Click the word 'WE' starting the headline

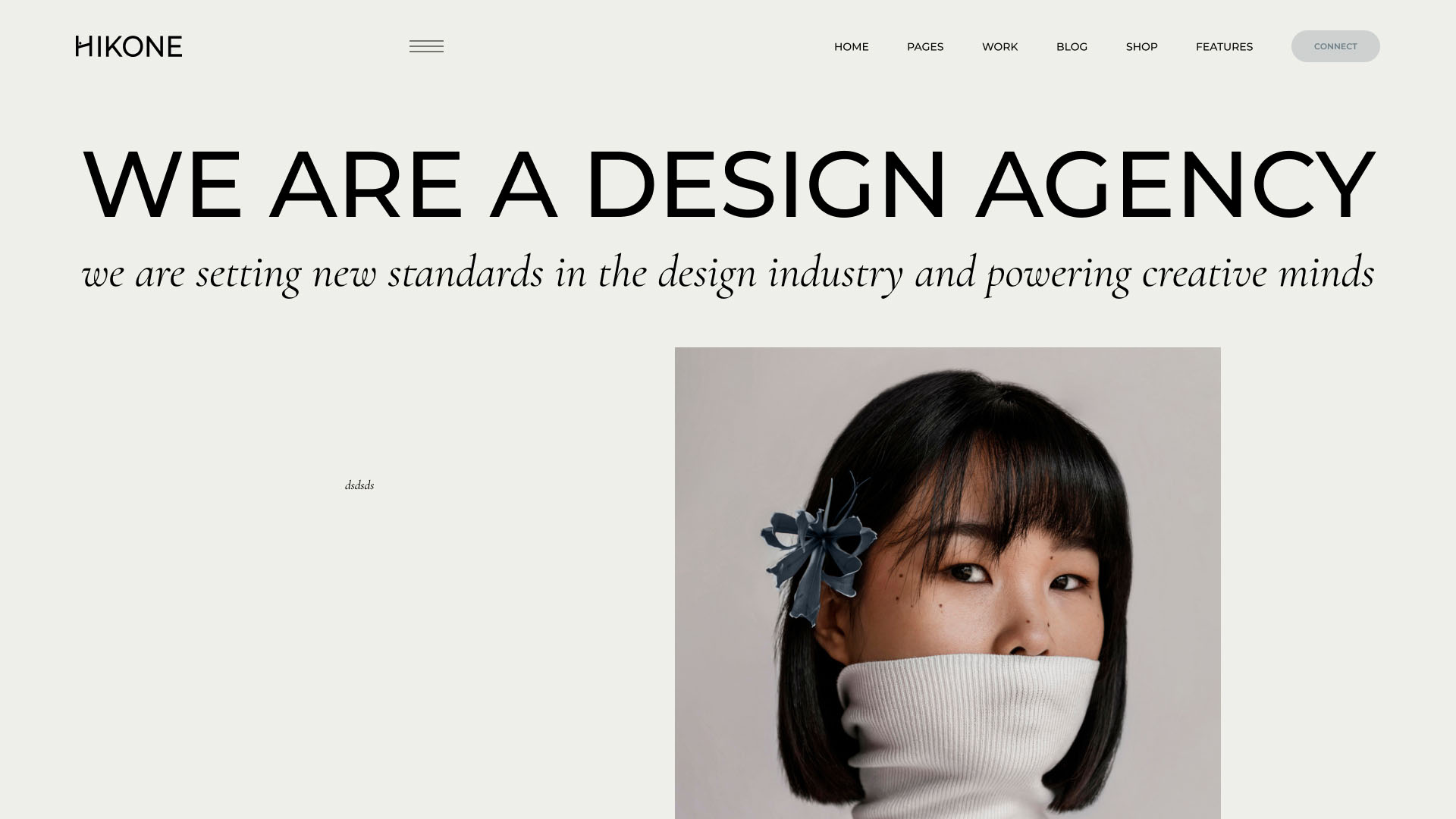[x=162, y=185]
